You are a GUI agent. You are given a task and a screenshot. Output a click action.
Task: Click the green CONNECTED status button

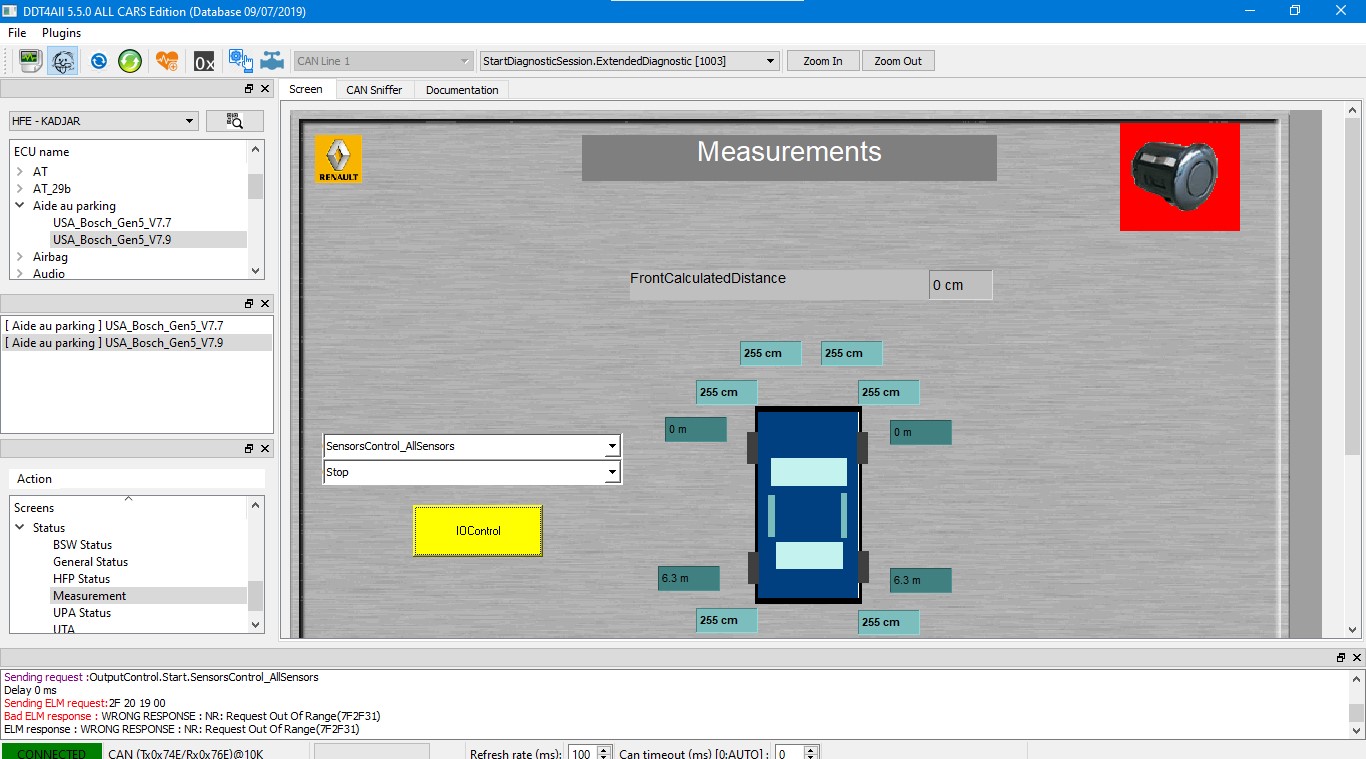52,753
